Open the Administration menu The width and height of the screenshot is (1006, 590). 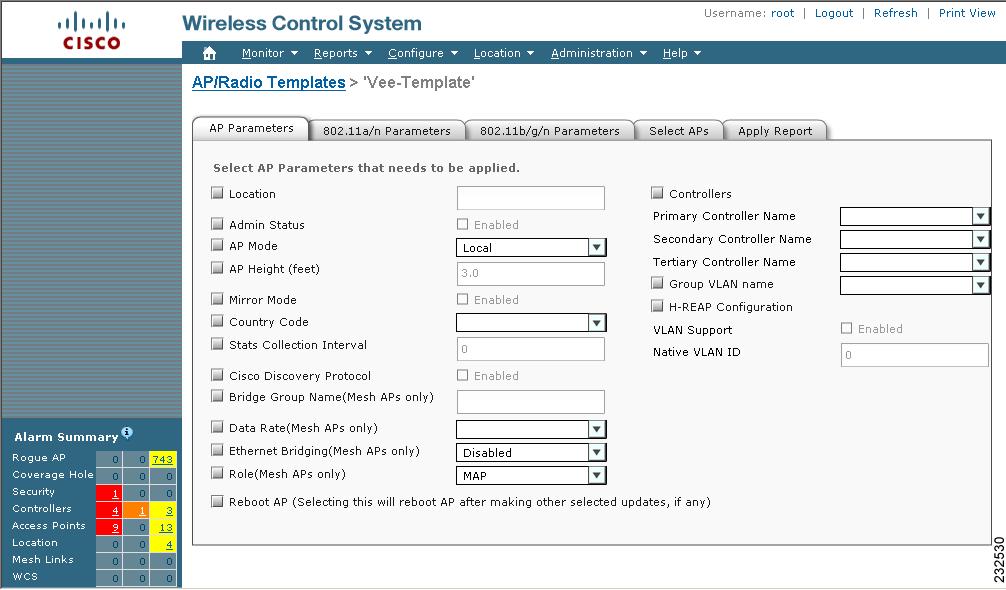599,53
